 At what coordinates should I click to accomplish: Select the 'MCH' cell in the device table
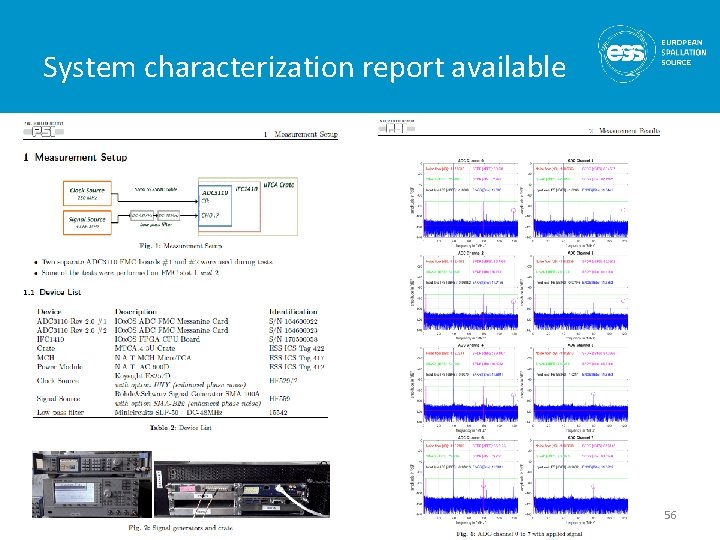pyautogui.click(x=45, y=358)
